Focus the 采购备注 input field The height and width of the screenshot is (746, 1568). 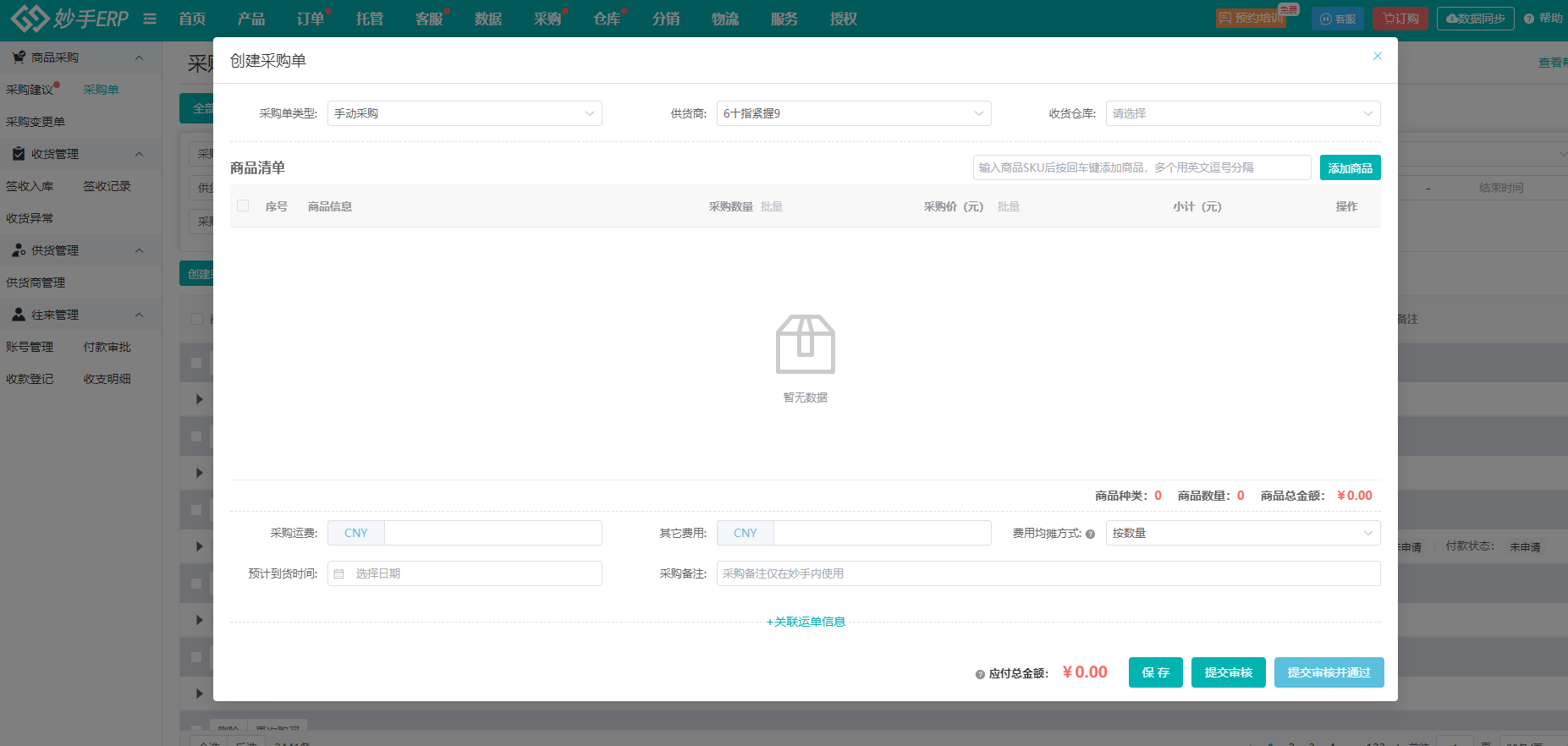coord(1048,573)
